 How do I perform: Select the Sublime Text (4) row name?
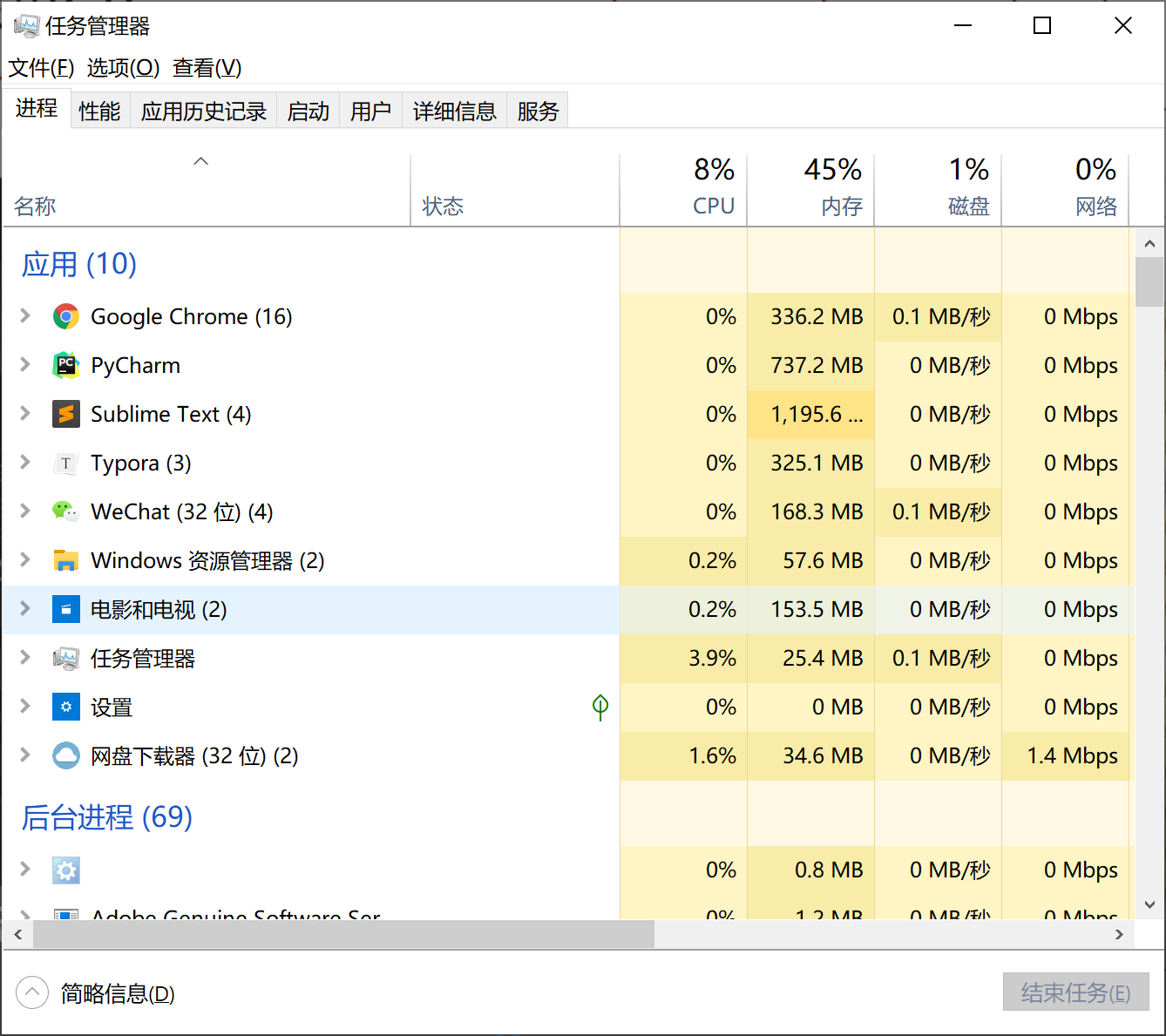click(171, 414)
